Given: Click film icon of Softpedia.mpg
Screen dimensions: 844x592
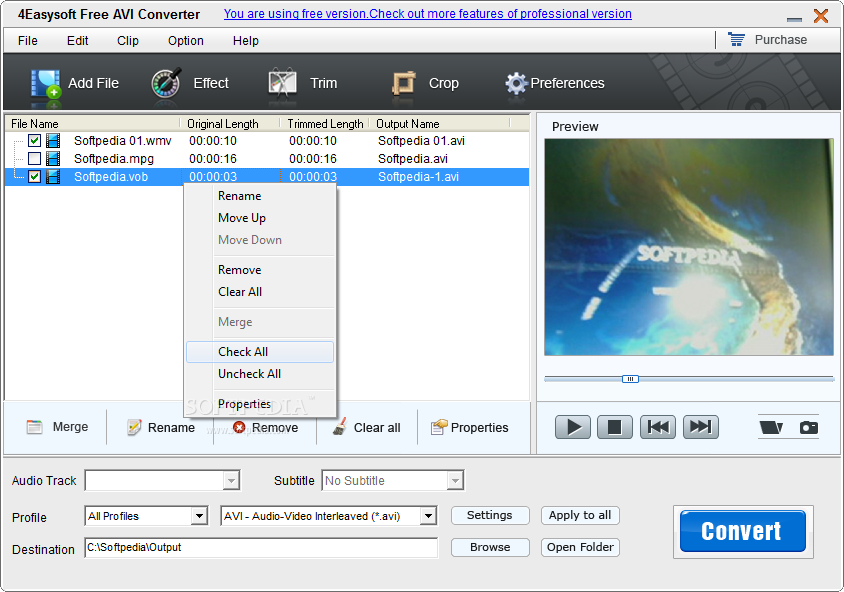Looking at the screenshot, I should click(x=53, y=159).
